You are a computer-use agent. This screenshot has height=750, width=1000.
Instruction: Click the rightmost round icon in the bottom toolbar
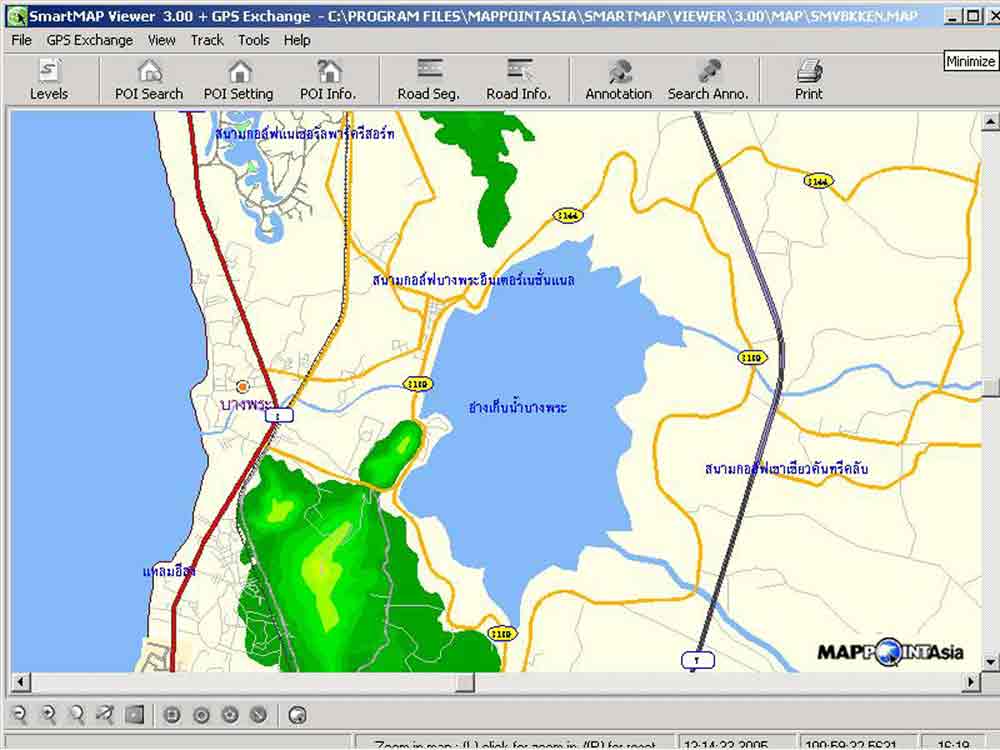[297, 714]
